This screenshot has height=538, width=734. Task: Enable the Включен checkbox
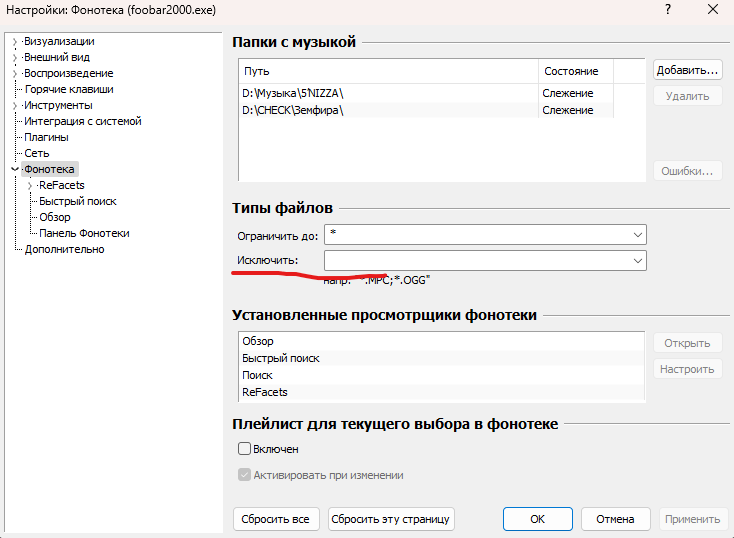tap(244, 449)
